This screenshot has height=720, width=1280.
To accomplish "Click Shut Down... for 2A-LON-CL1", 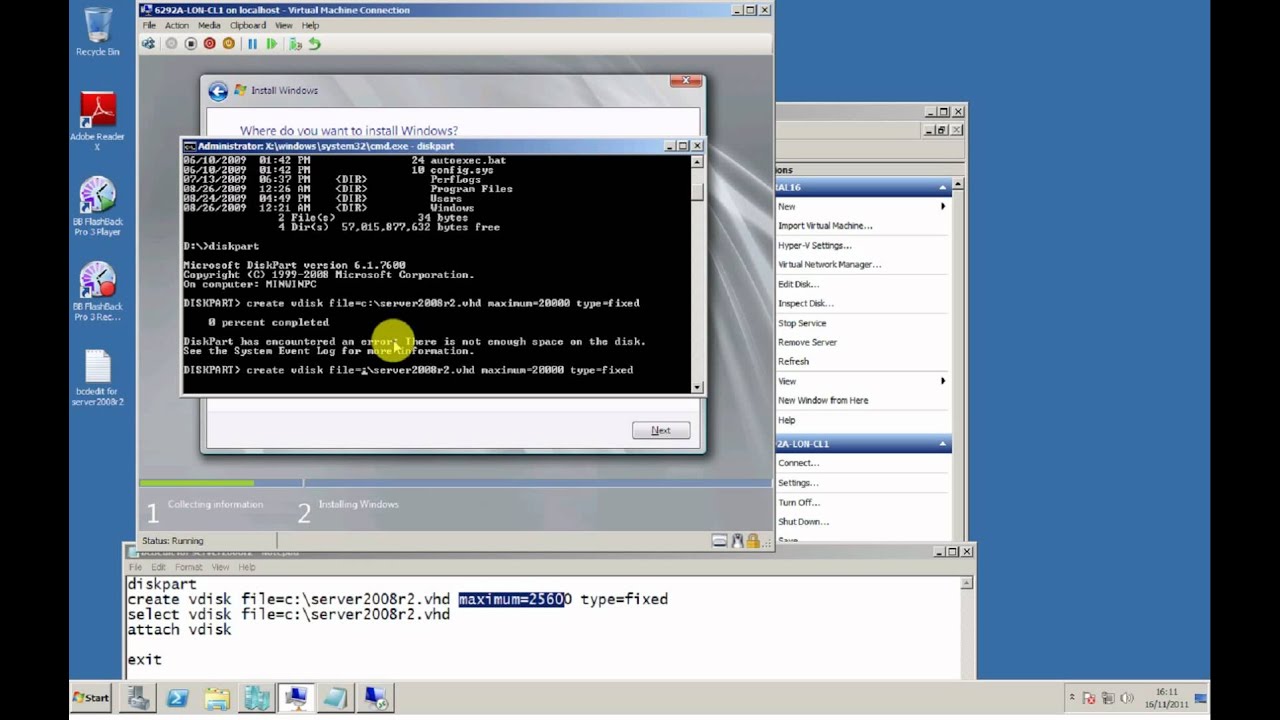I will point(803,521).
